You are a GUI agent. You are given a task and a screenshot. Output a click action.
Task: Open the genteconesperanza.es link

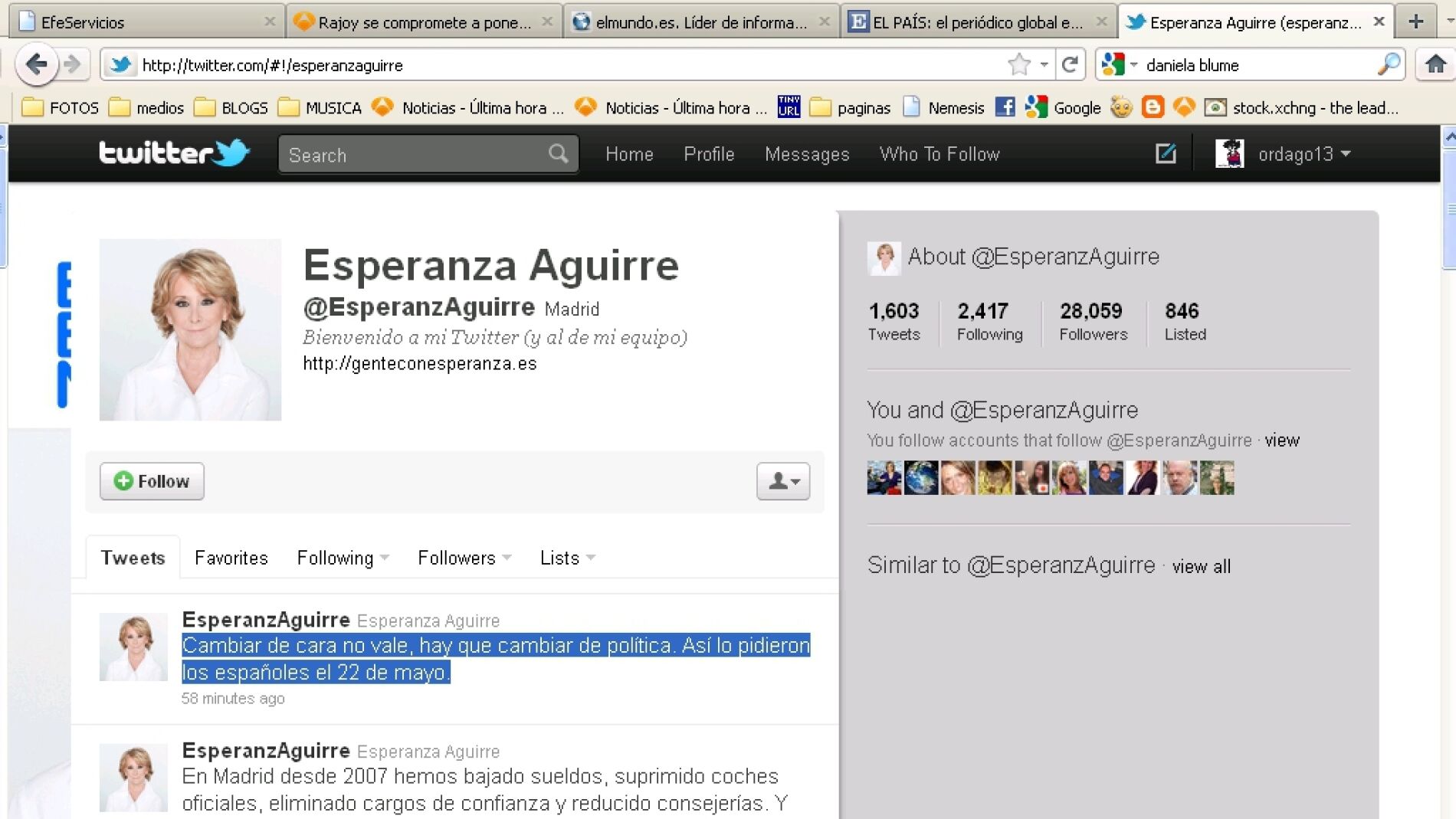coord(420,363)
